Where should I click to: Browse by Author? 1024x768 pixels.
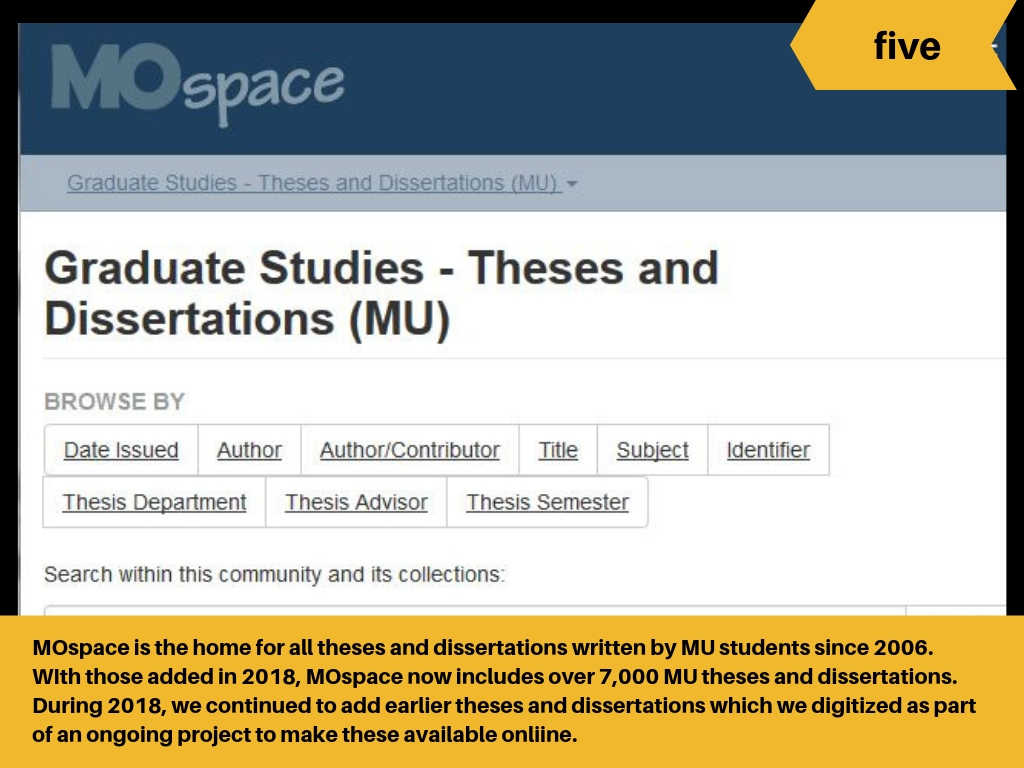(249, 450)
